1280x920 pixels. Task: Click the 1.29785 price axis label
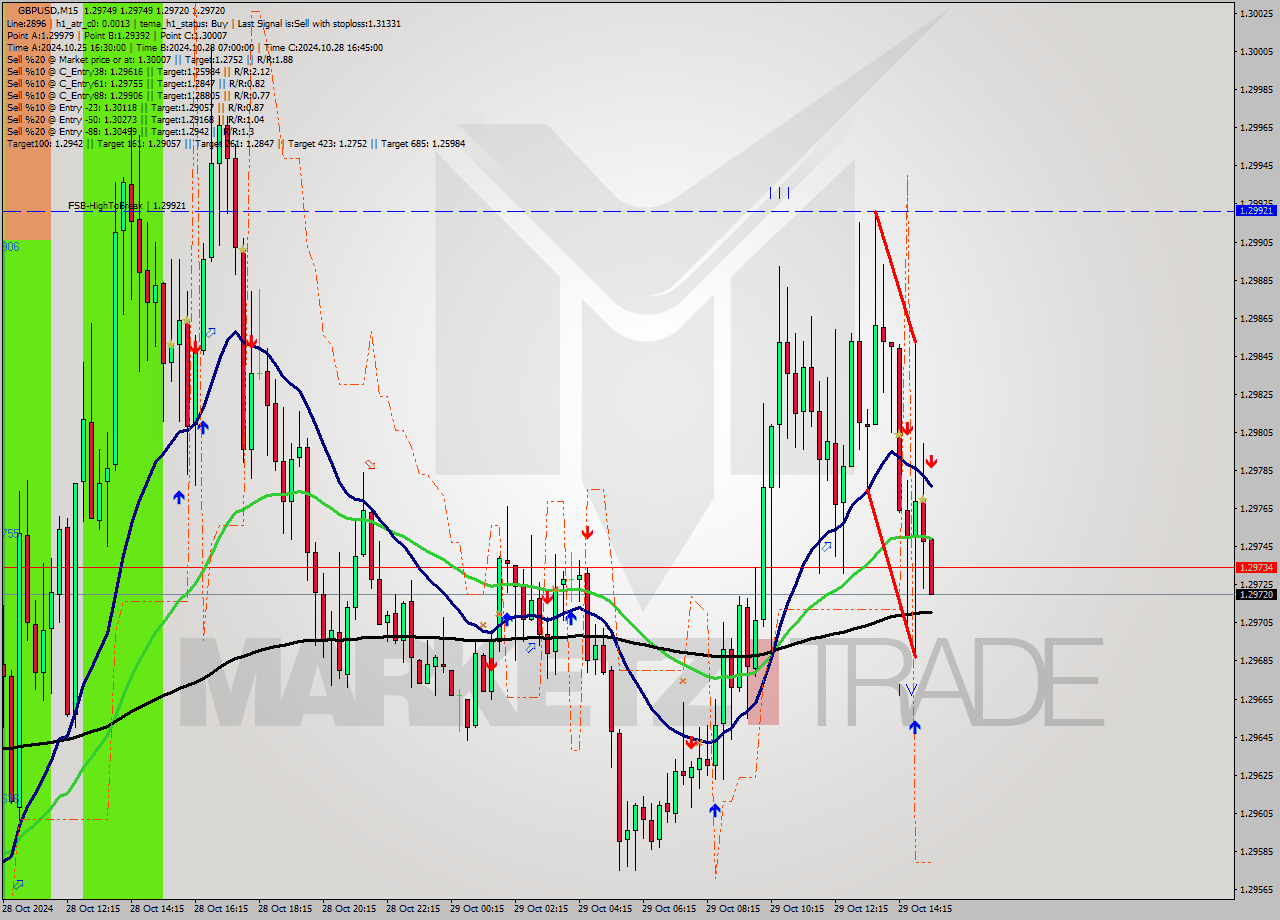pyautogui.click(x=1256, y=471)
